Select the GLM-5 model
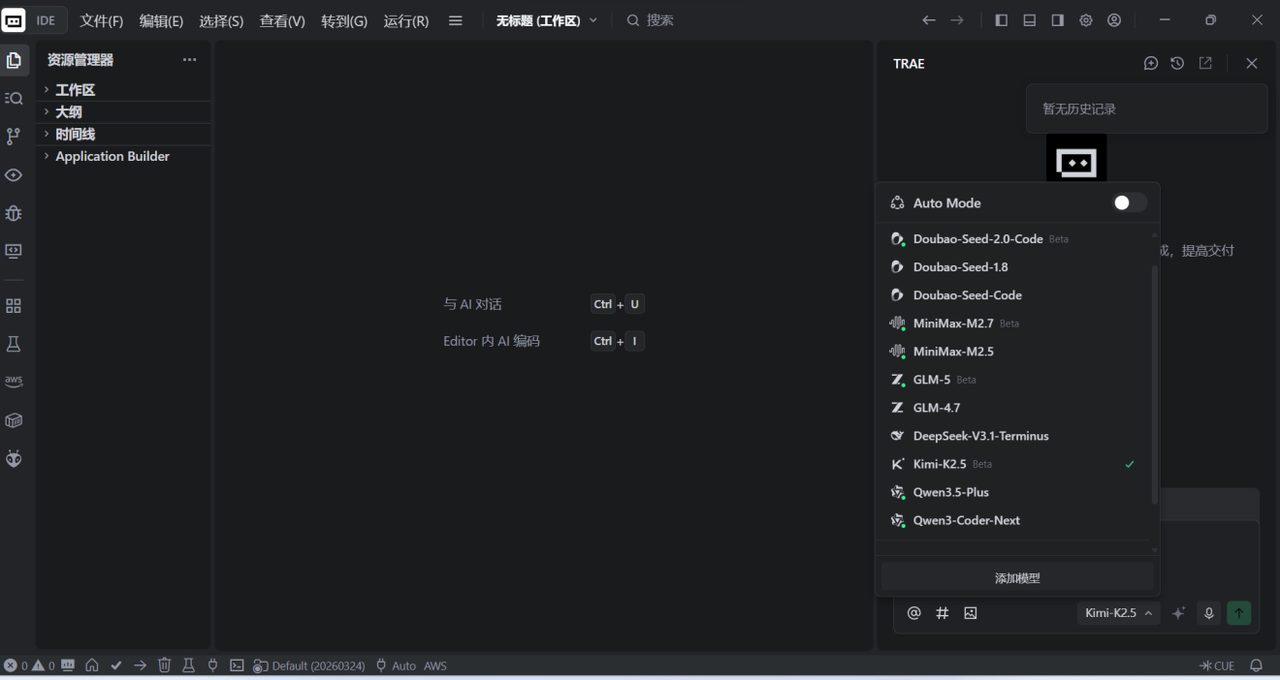The image size is (1280, 680). (x=1015, y=379)
